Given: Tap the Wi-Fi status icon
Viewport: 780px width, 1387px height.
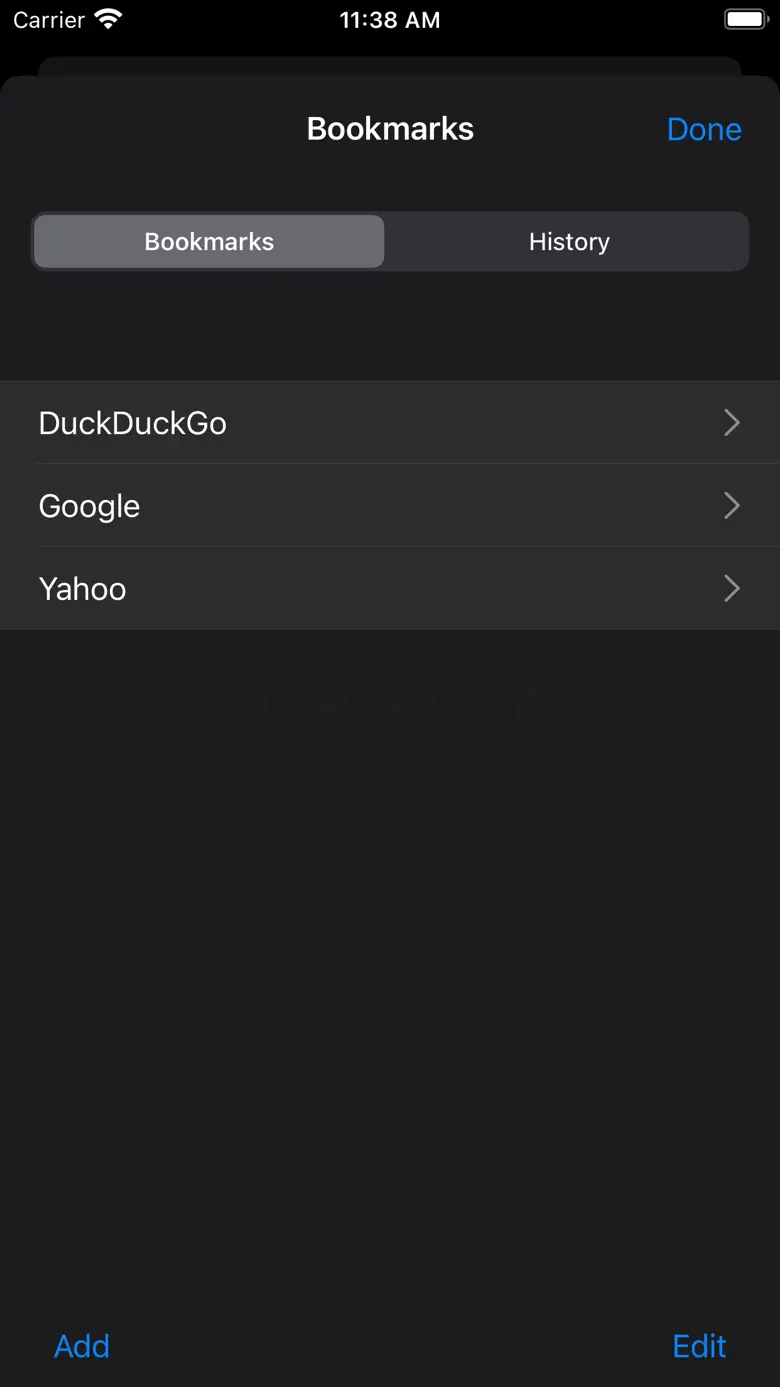Looking at the screenshot, I should (107, 20).
